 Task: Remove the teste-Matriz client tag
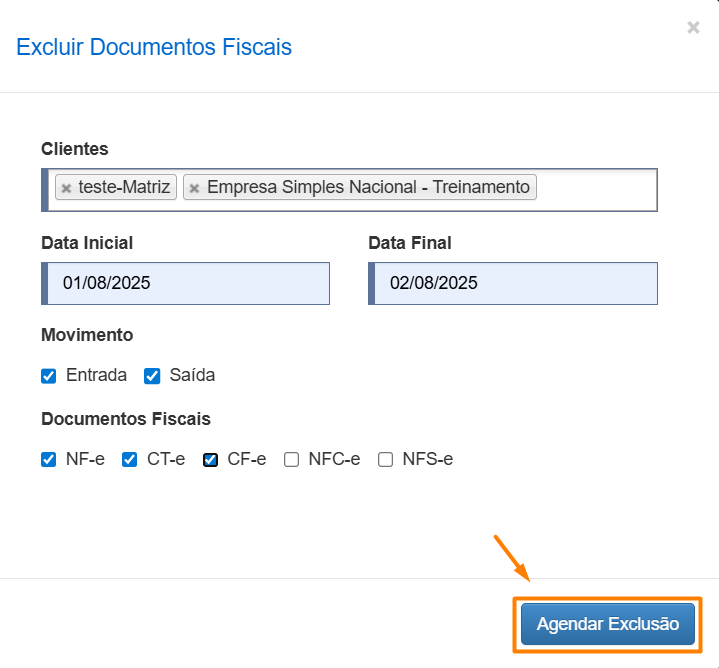[x=66, y=188]
